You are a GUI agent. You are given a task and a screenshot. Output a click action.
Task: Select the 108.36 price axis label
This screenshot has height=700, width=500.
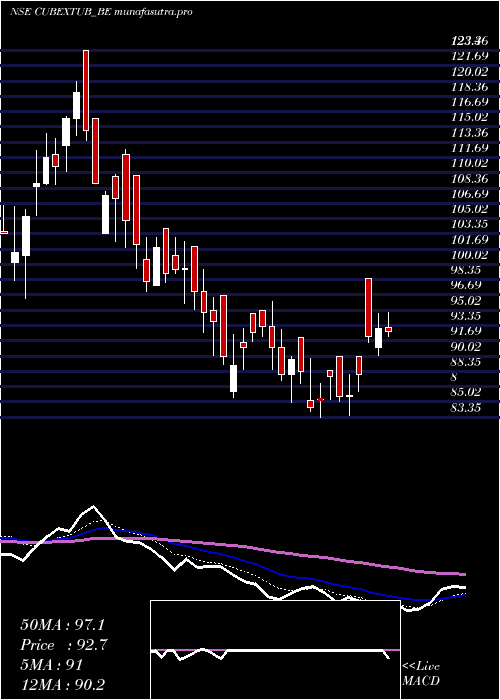point(469,179)
